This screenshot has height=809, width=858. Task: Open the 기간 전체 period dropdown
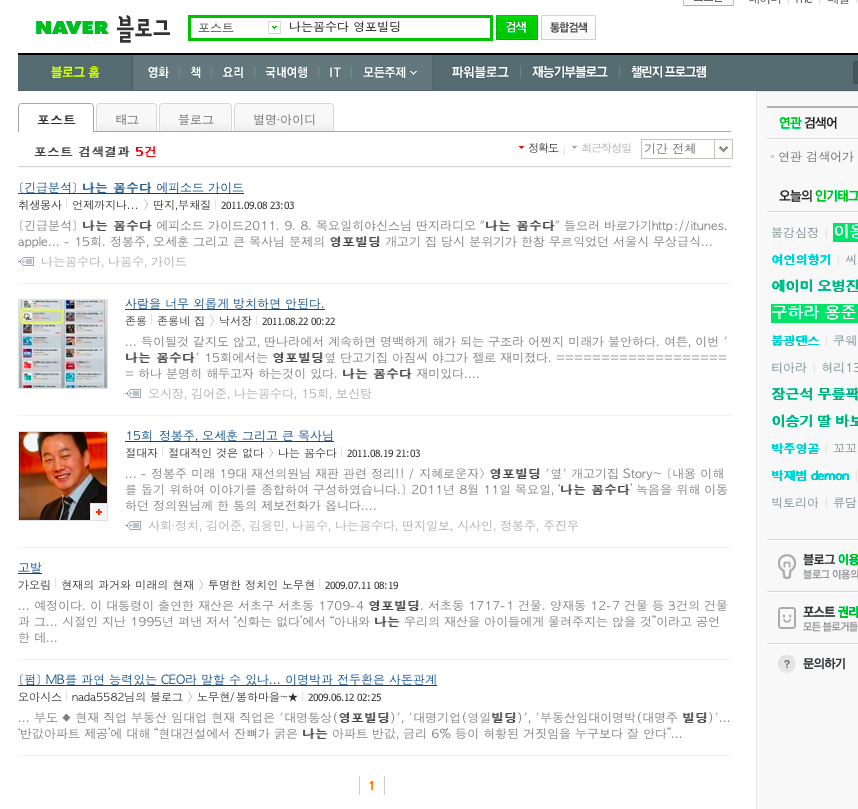pos(686,149)
